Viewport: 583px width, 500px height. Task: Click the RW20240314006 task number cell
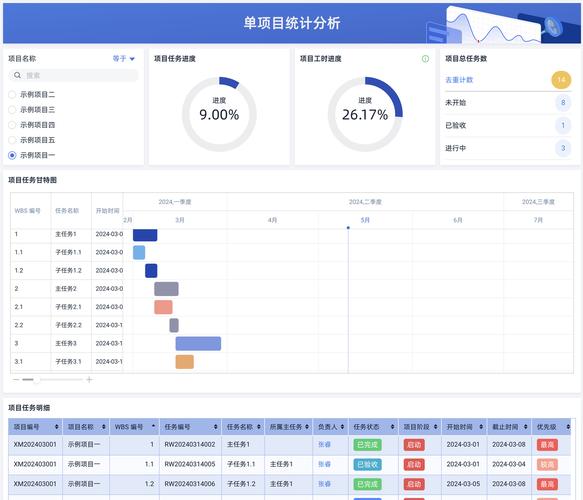[x=190, y=484]
